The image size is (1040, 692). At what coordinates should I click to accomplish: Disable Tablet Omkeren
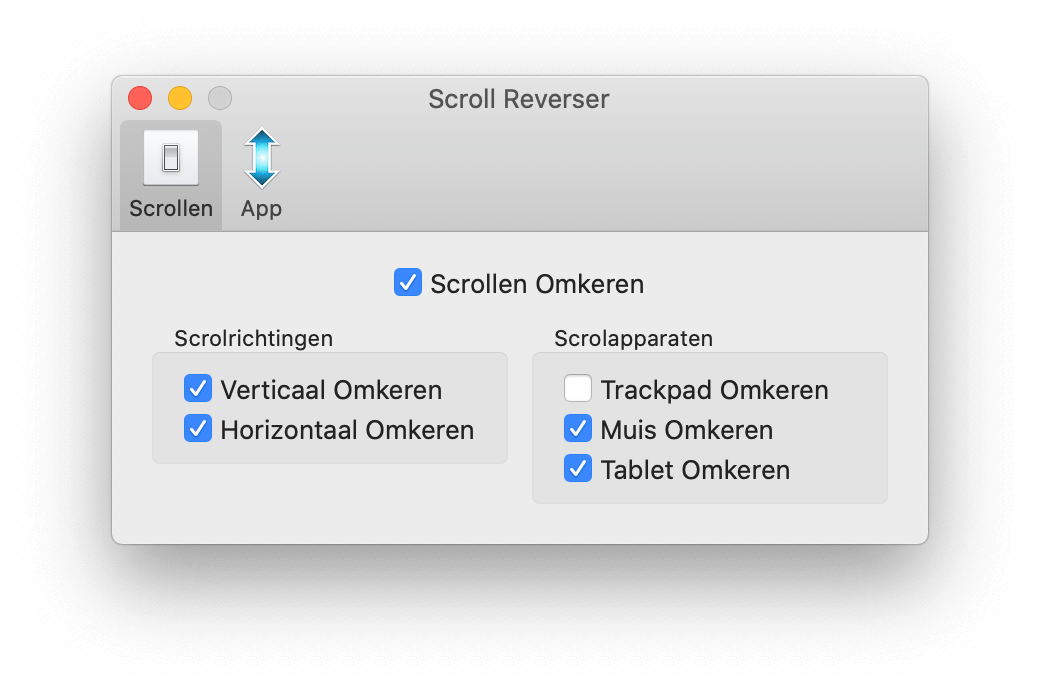[x=577, y=468]
